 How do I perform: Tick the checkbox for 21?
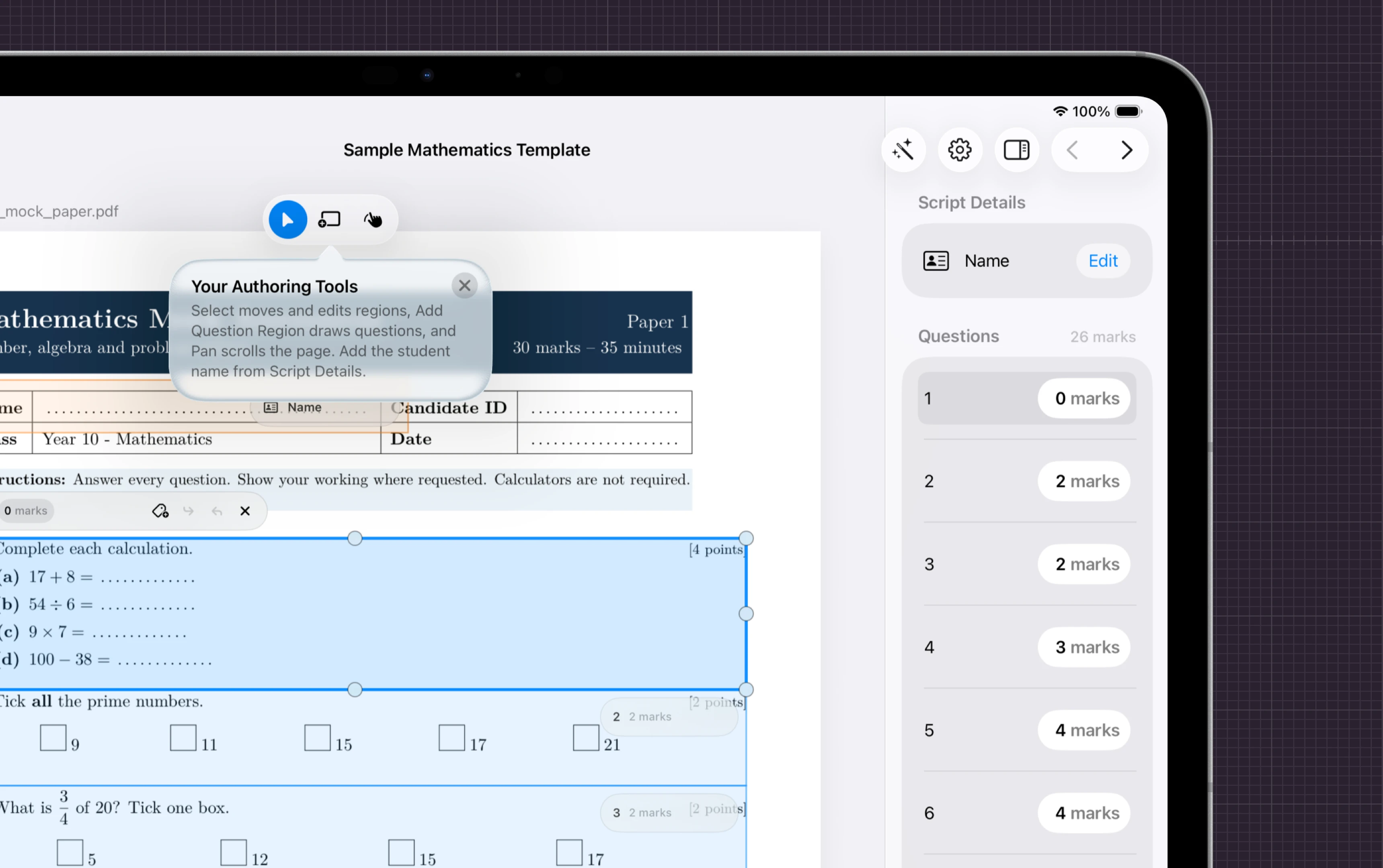[x=587, y=738]
